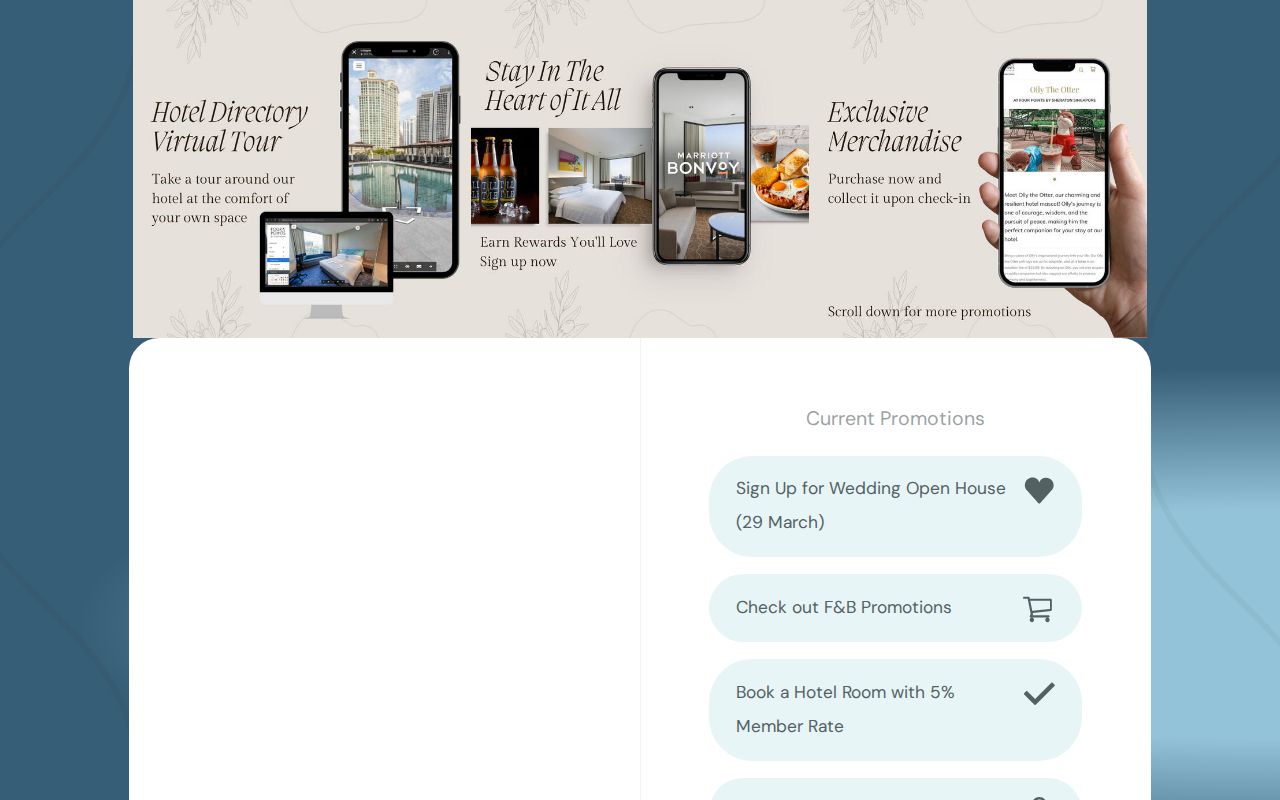
Task: Click the Hotel Directory Virtual Tour heading
Action: [230, 126]
